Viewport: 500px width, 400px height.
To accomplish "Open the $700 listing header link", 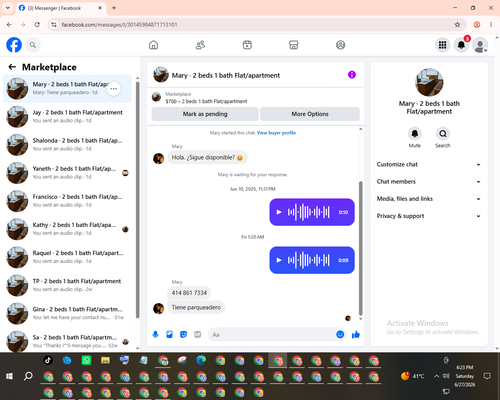I will click(x=206, y=101).
